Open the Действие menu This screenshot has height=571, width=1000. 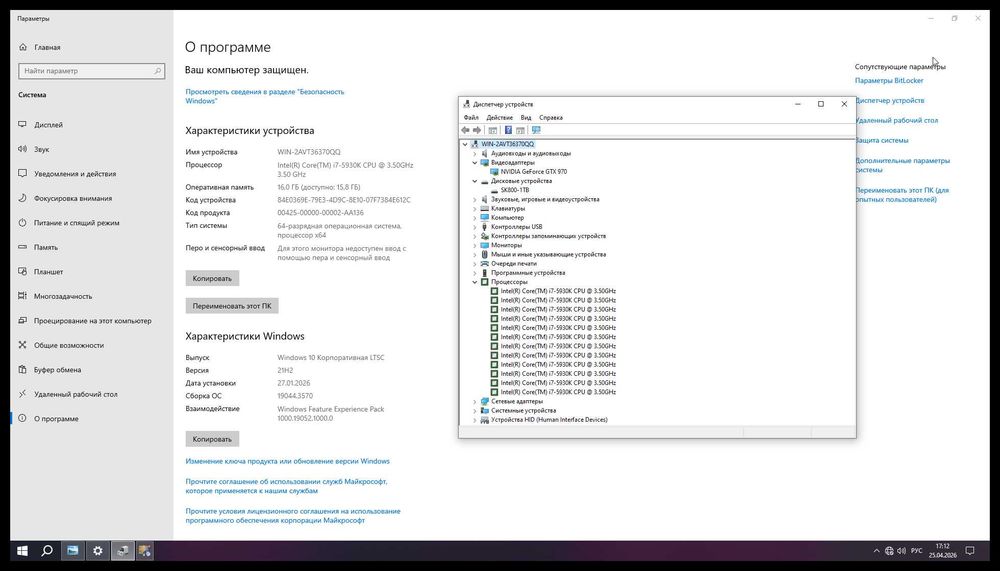pyautogui.click(x=499, y=118)
